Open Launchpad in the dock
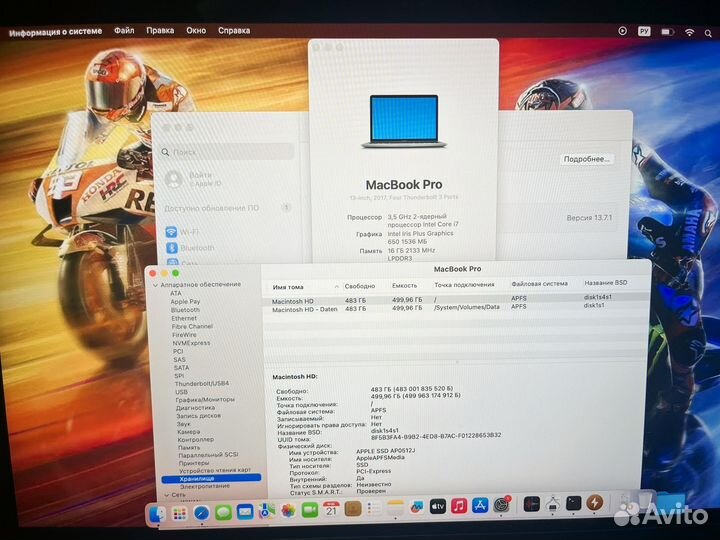Viewport: 720px width, 540px height. coord(180,514)
